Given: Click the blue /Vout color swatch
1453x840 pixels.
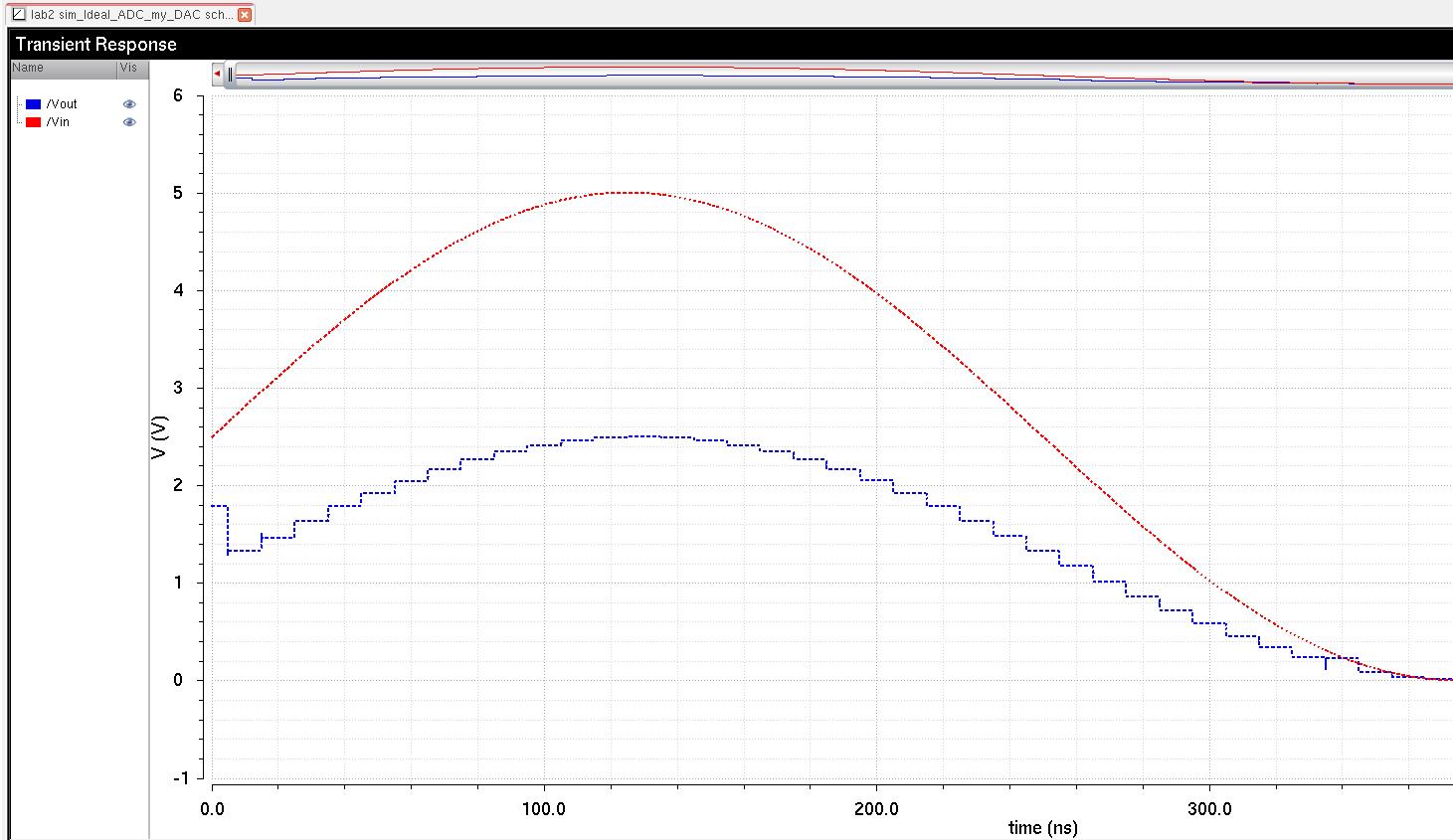Looking at the screenshot, I should pos(34,104).
